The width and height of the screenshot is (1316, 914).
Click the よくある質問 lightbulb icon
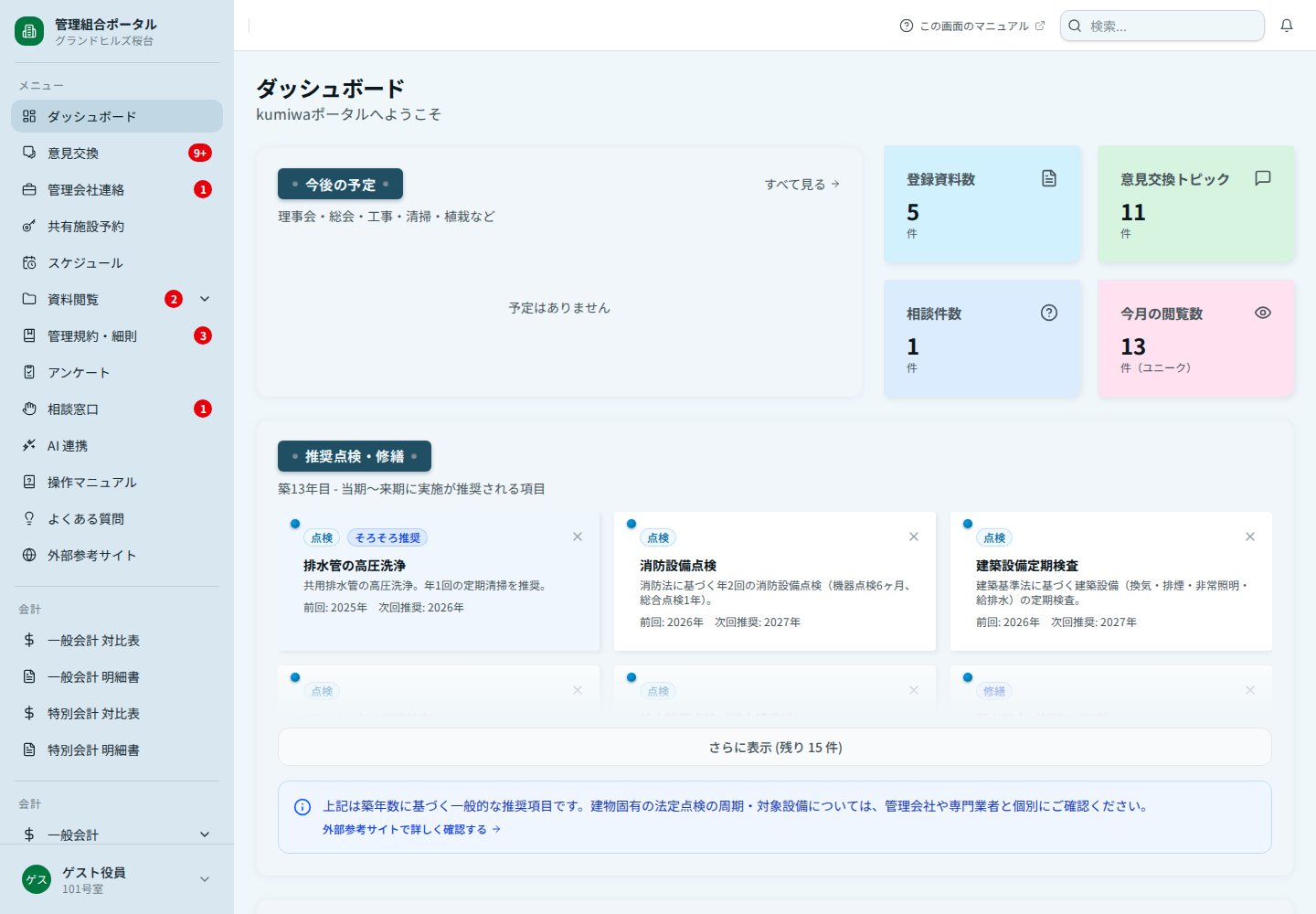(x=29, y=518)
